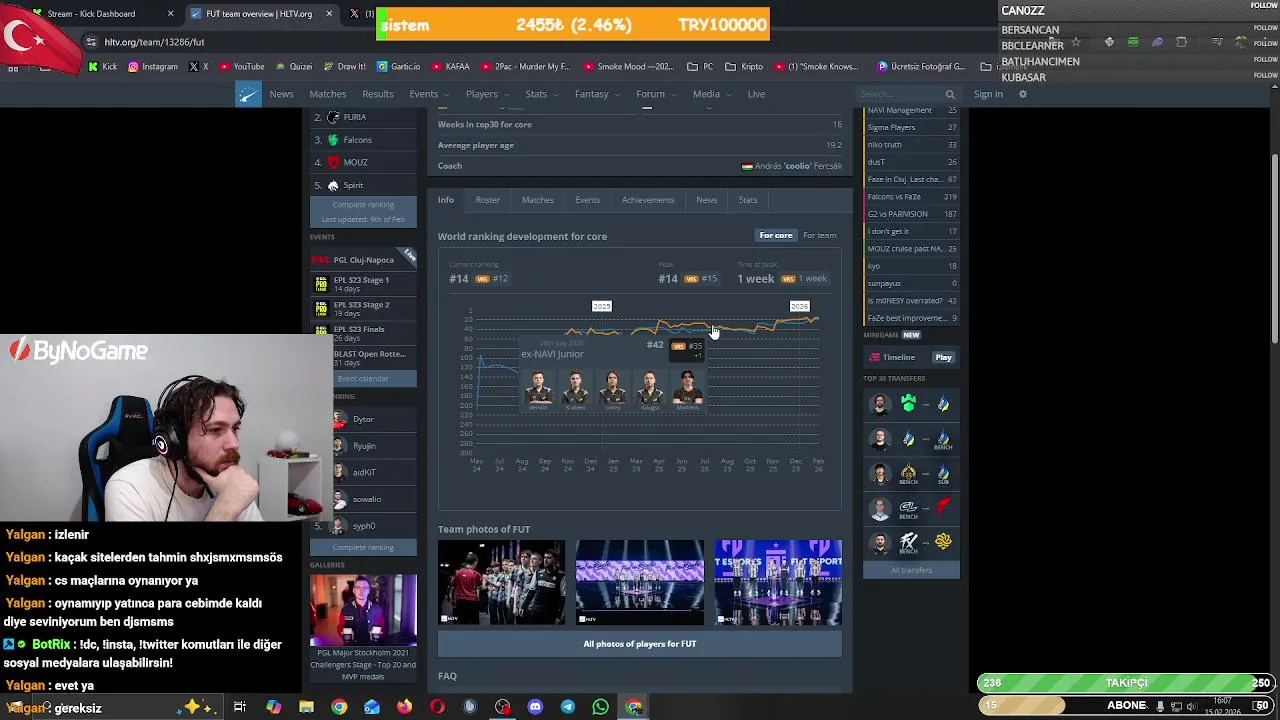
Task: Open the Kick bookmark in the bookmarks bar
Action: (x=103, y=67)
